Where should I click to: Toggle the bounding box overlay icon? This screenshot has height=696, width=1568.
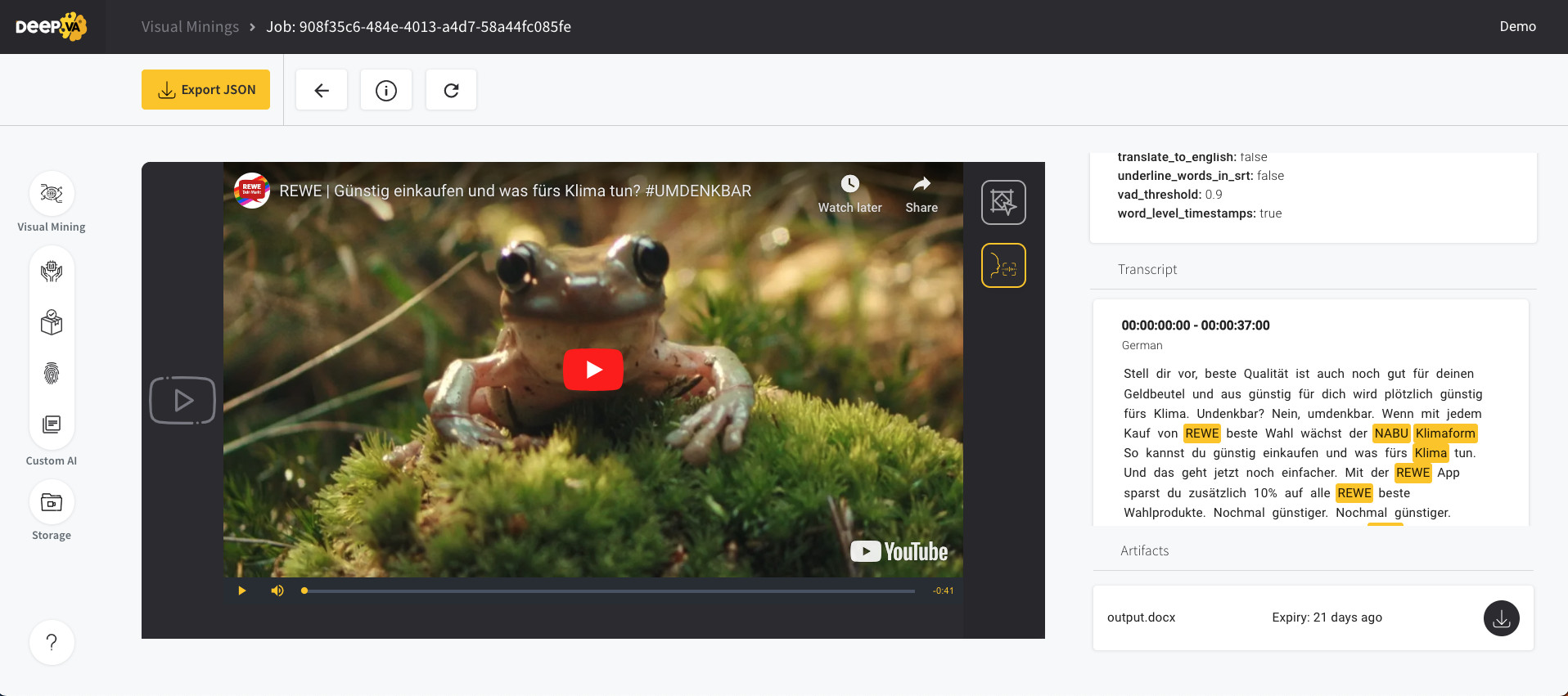[x=1003, y=202]
